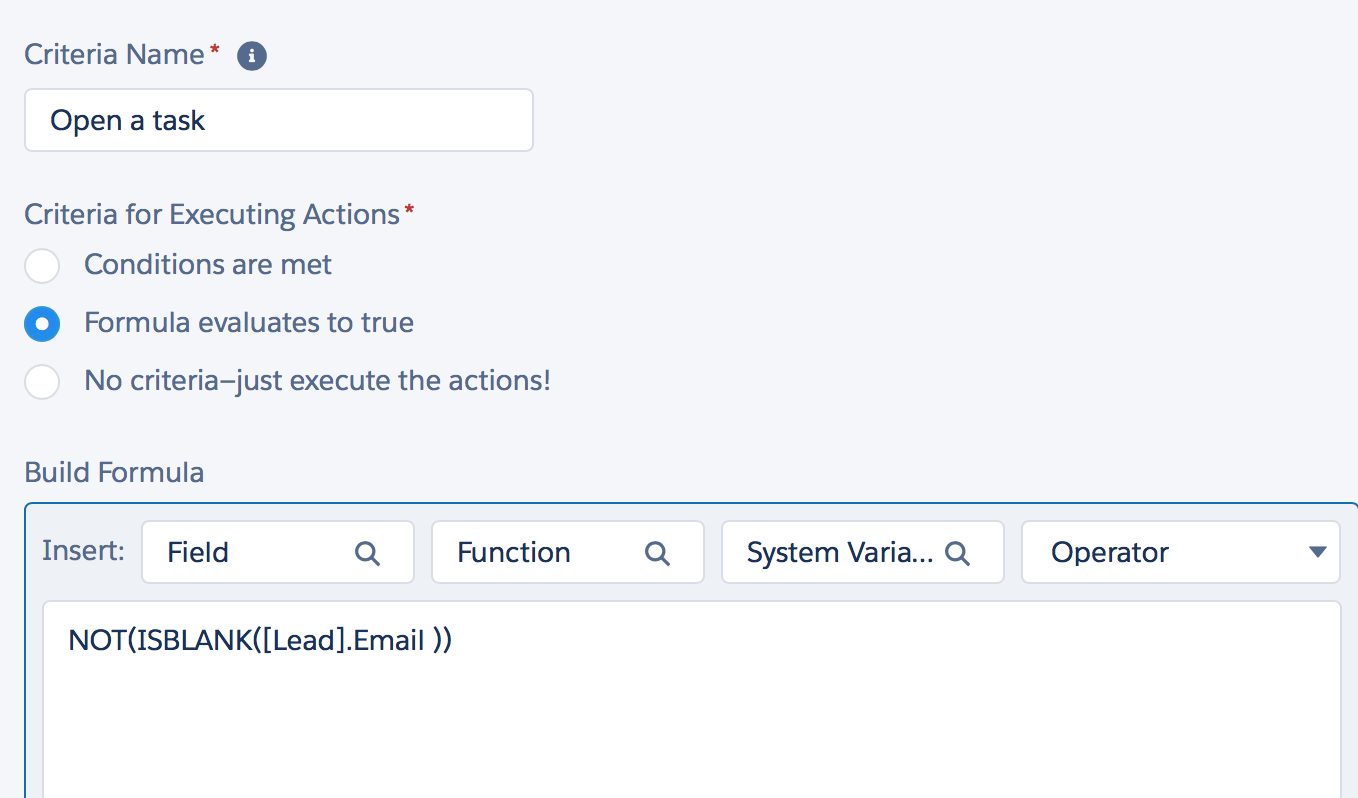Image resolution: width=1358 pixels, height=798 pixels.
Task: Click the 'No criteria–just execute the actions!' label
Action: pyautogui.click(x=317, y=381)
